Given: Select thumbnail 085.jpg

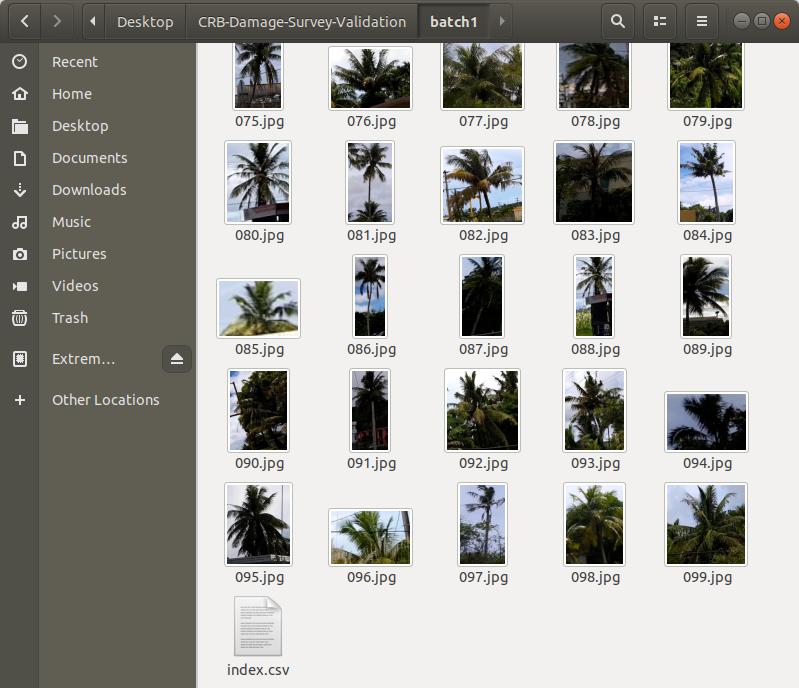Looking at the screenshot, I should point(259,309).
